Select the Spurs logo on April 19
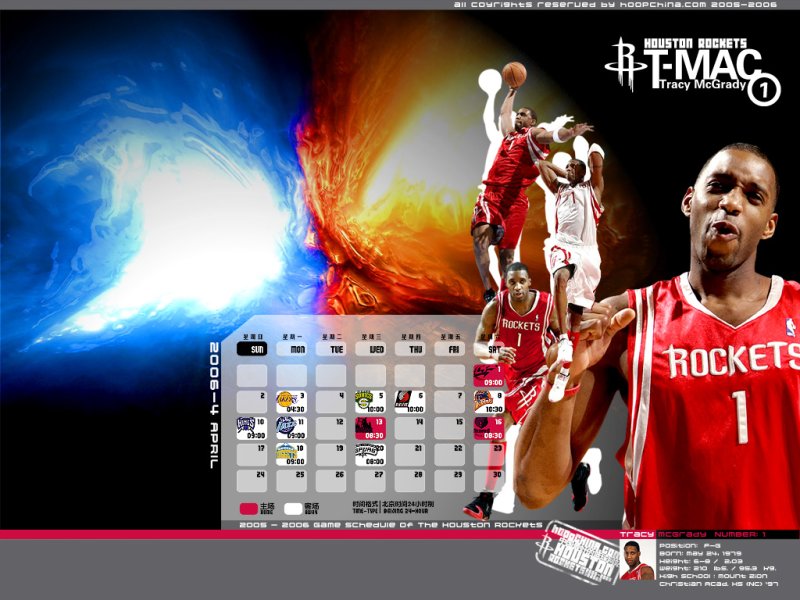Viewport: 800px width, 600px height. pyautogui.click(x=365, y=451)
